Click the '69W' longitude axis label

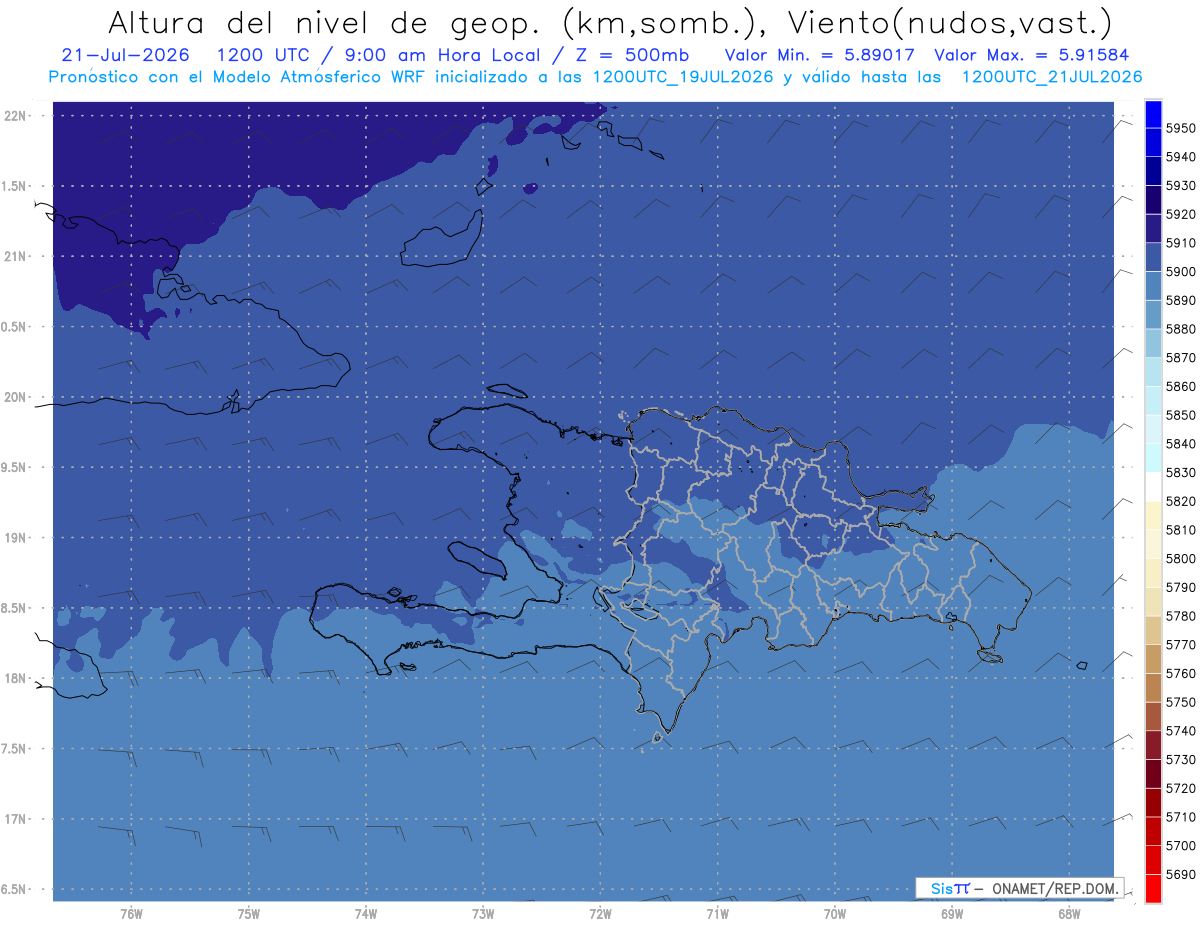point(952,914)
